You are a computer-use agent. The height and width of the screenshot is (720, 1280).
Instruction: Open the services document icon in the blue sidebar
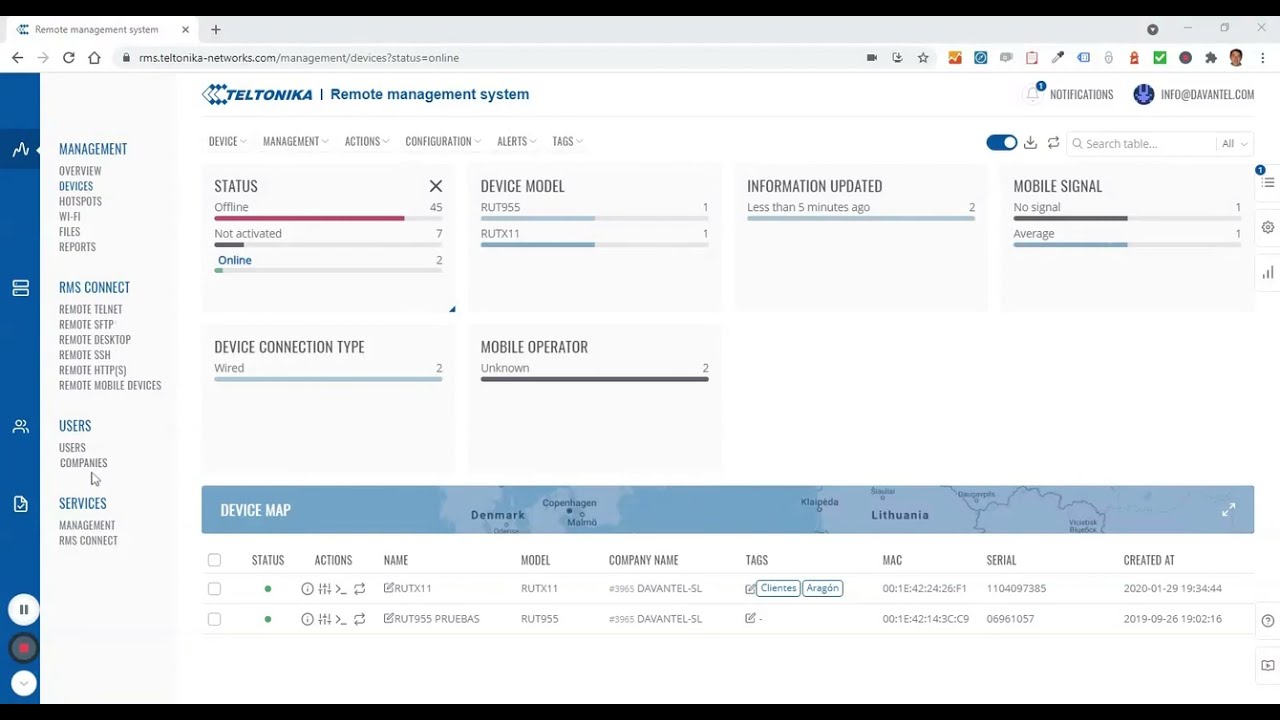(x=20, y=505)
